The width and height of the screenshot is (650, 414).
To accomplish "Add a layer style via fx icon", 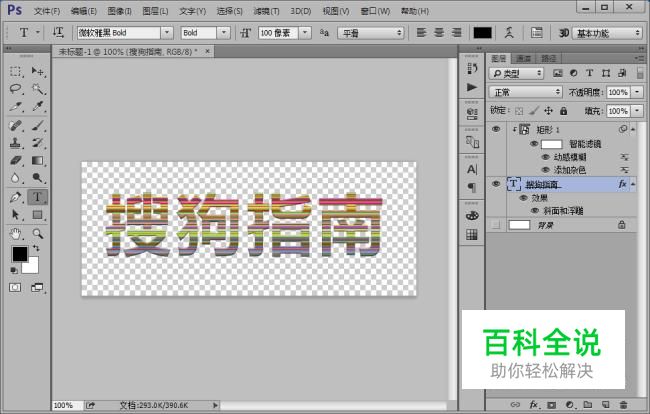I will coord(534,404).
